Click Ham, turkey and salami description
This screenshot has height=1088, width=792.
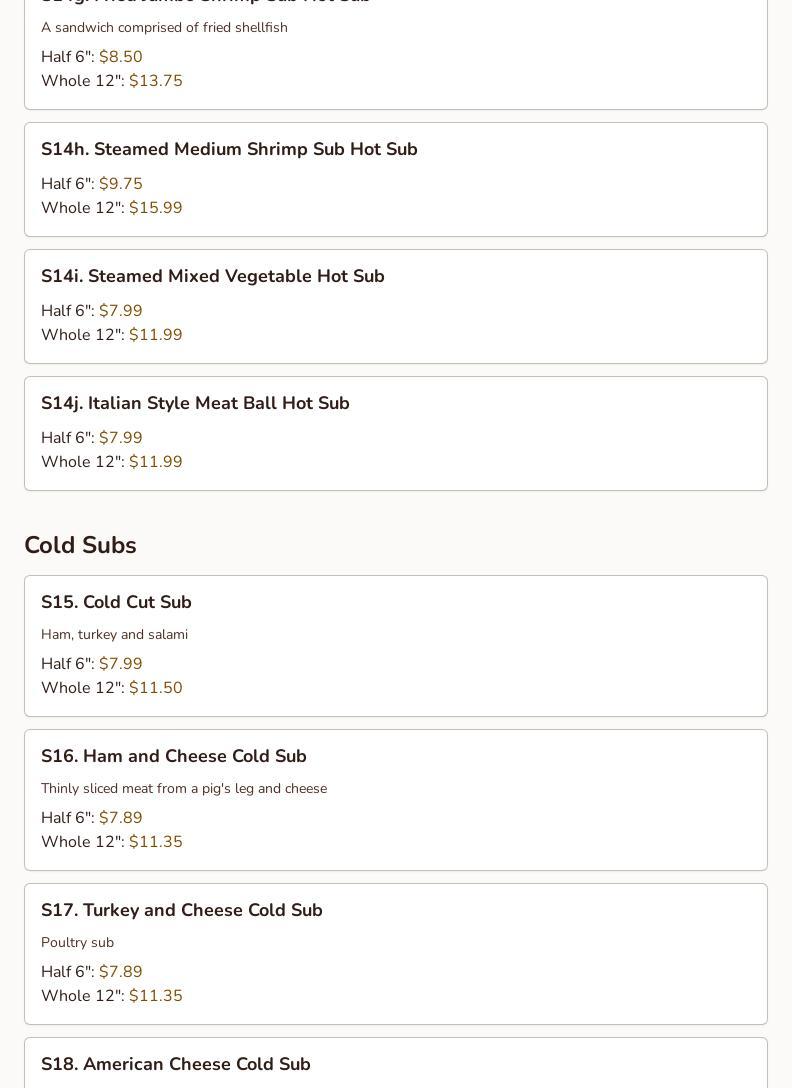click(115, 635)
